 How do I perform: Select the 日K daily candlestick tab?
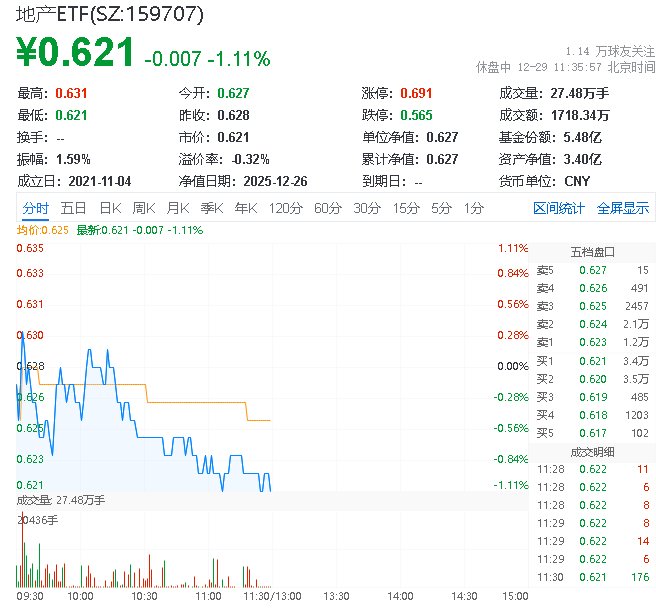[x=109, y=208]
